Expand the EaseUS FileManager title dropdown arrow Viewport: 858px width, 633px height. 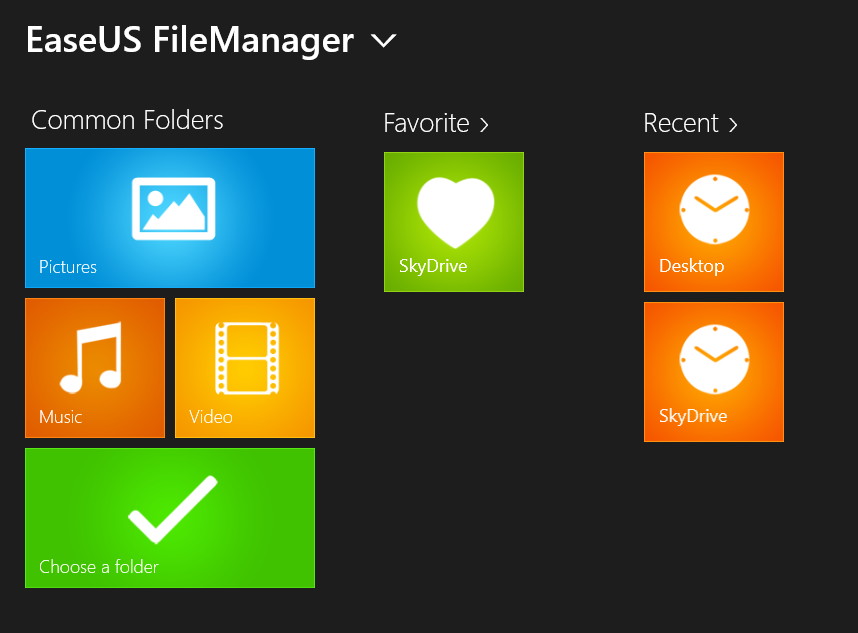[x=383, y=41]
